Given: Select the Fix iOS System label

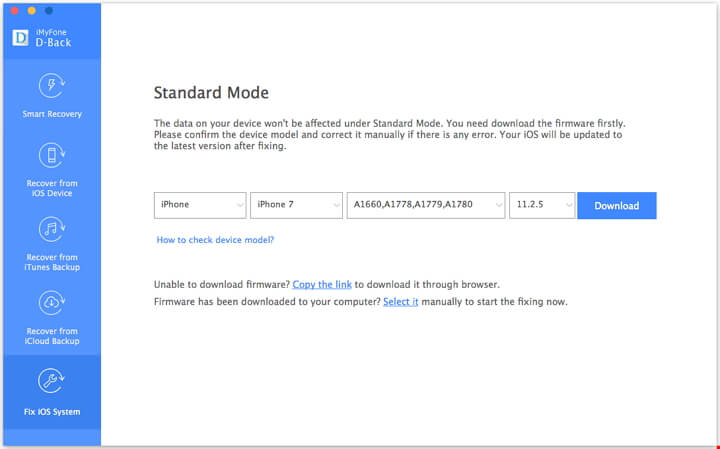Looking at the screenshot, I should pos(52,412).
